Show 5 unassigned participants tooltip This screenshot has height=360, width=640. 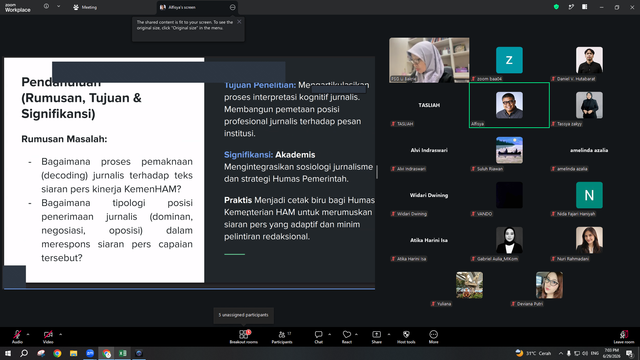pos(244,315)
